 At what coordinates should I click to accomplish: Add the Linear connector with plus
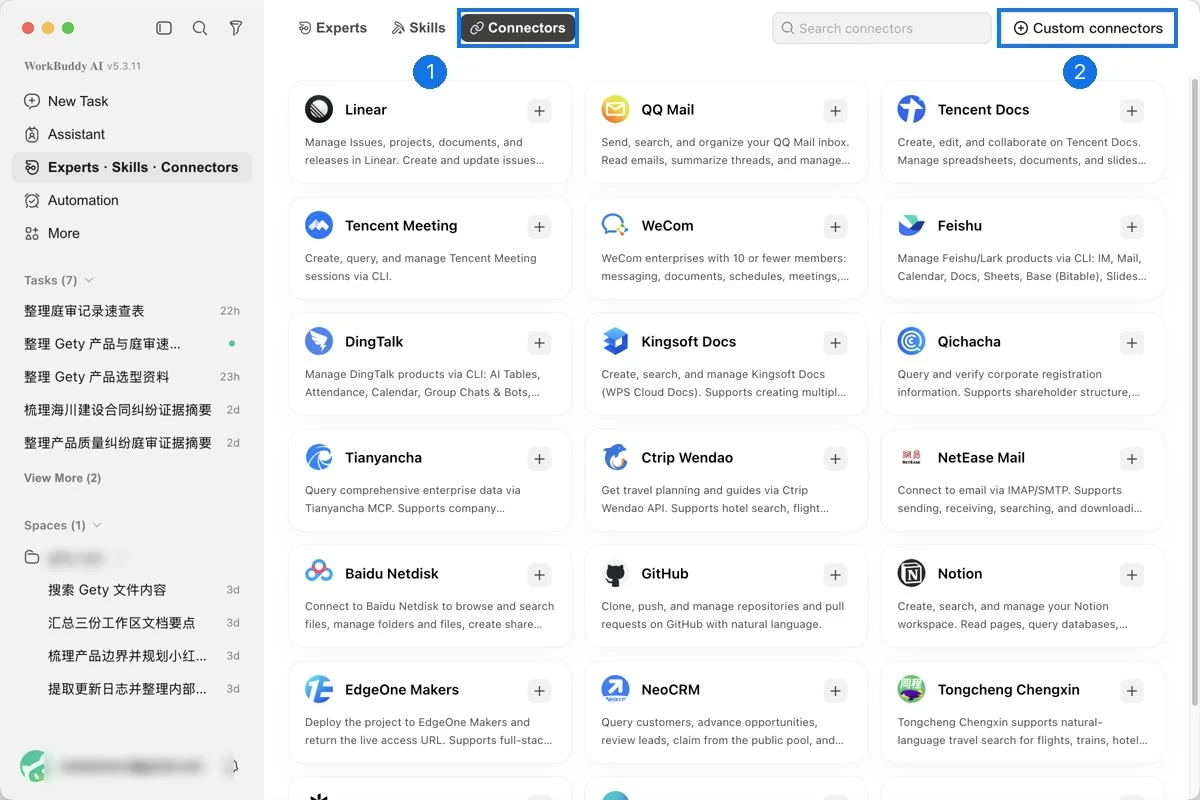click(x=540, y=111)
